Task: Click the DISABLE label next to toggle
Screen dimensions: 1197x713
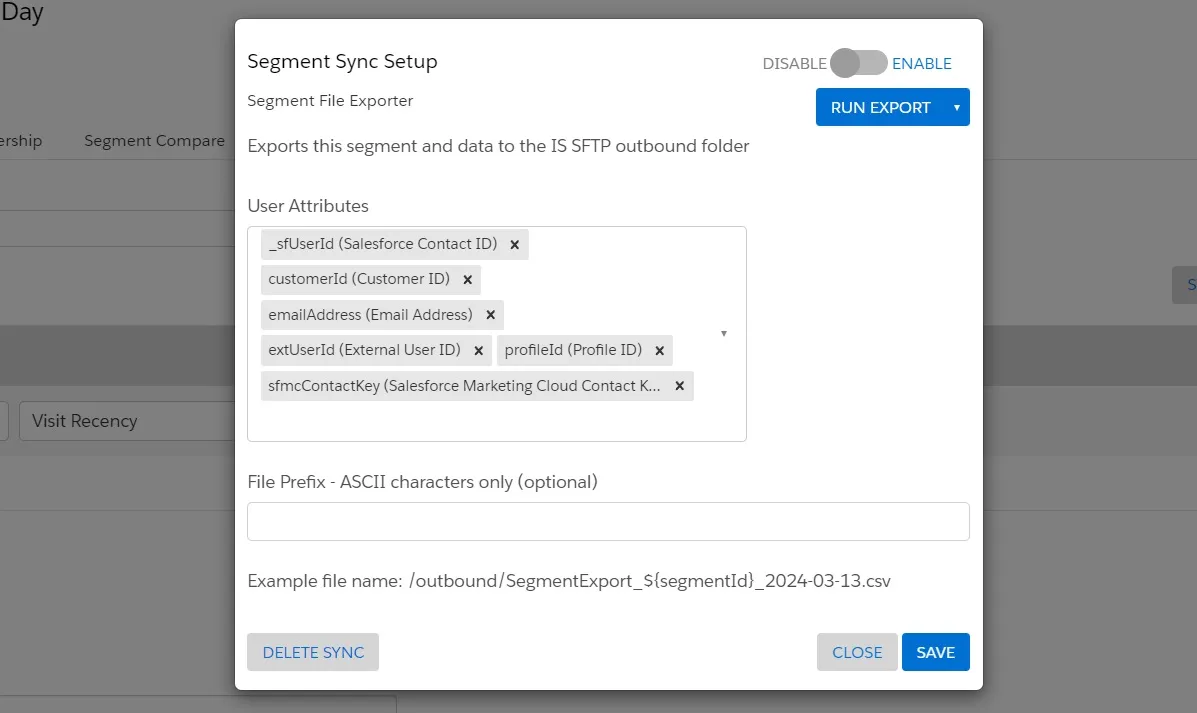Action: point(794,64)
